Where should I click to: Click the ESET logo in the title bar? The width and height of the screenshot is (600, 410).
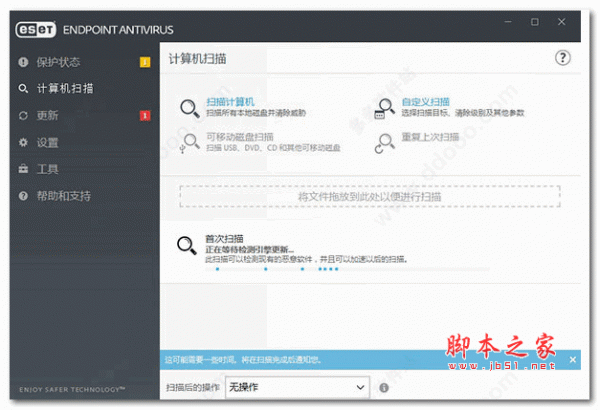pyautogui.click(x=36, y=29)
